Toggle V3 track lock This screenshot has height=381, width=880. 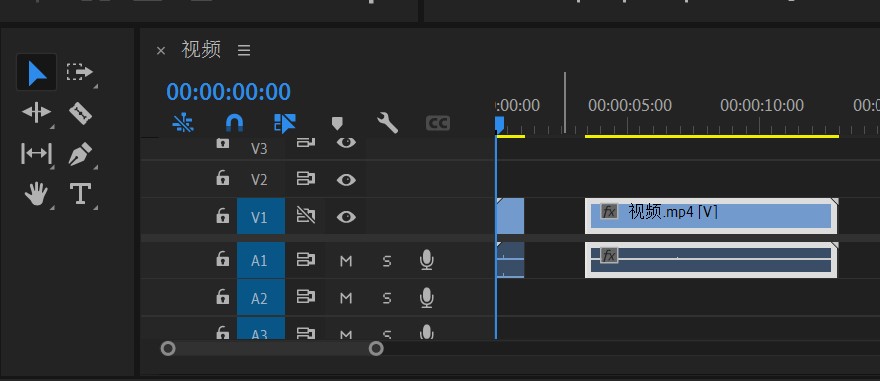click(223, 143)
